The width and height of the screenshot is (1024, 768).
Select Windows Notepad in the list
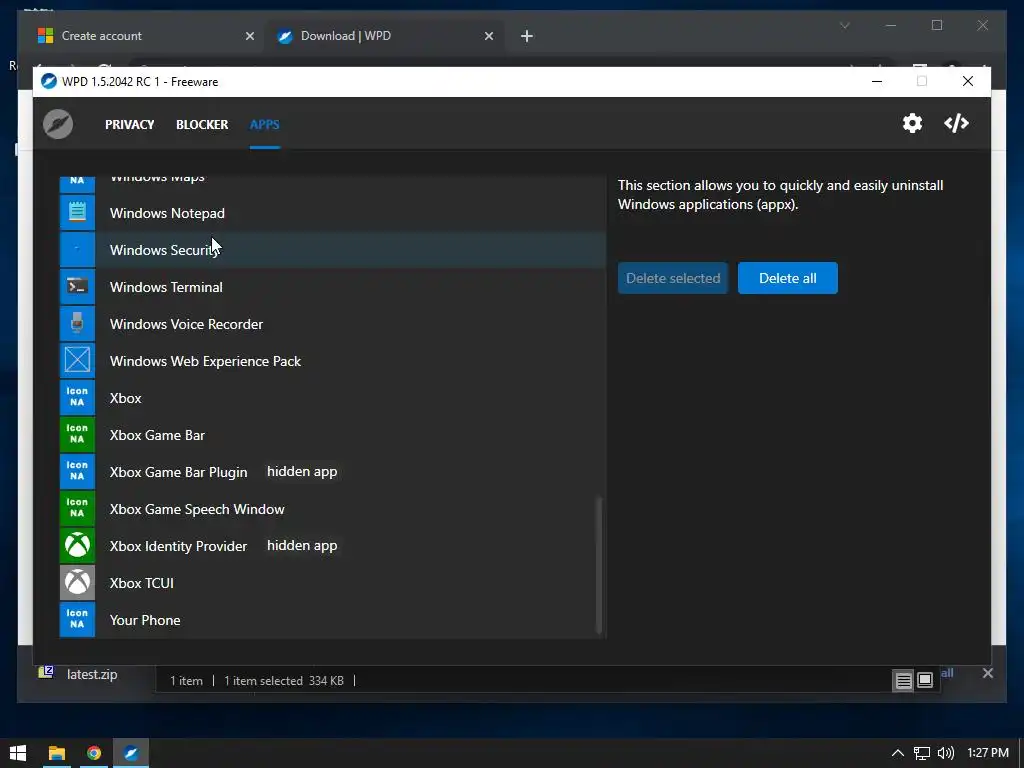[333, 213]
